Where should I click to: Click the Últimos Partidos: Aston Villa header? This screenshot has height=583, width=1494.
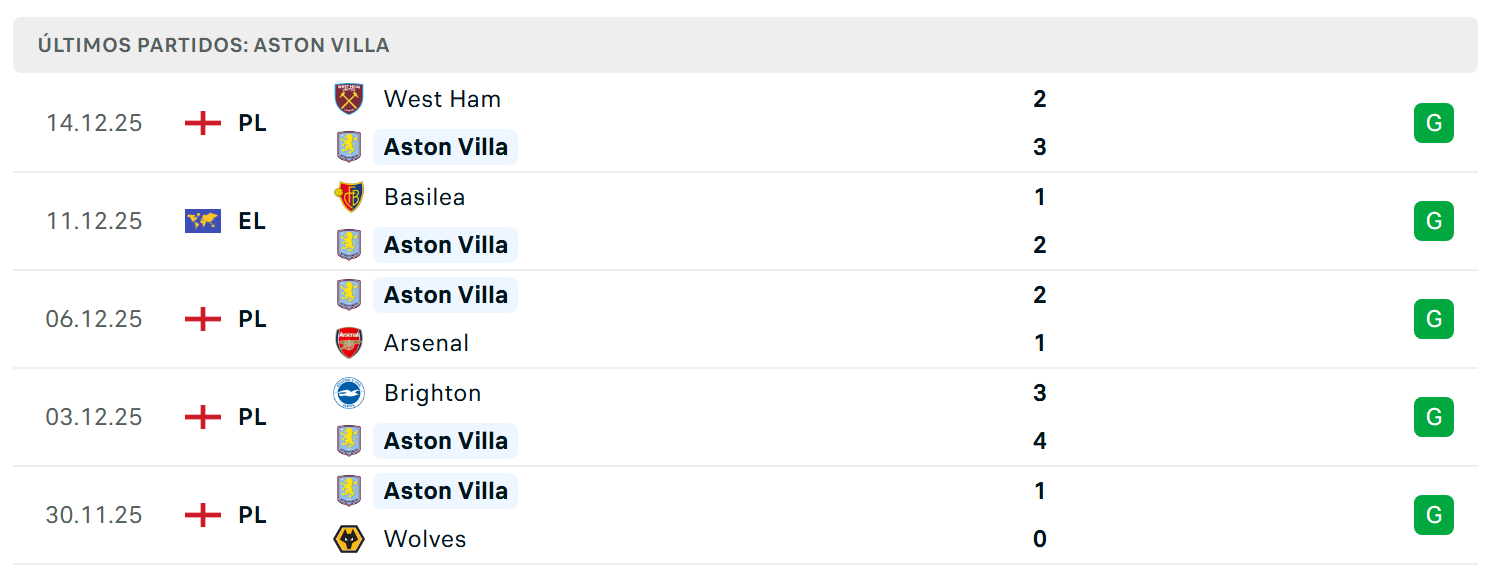pos(214,45)
